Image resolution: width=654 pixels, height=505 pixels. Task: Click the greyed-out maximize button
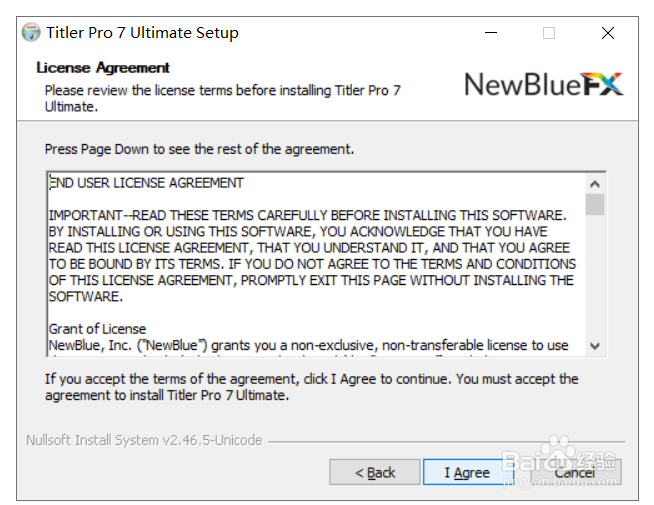point(549,33)
